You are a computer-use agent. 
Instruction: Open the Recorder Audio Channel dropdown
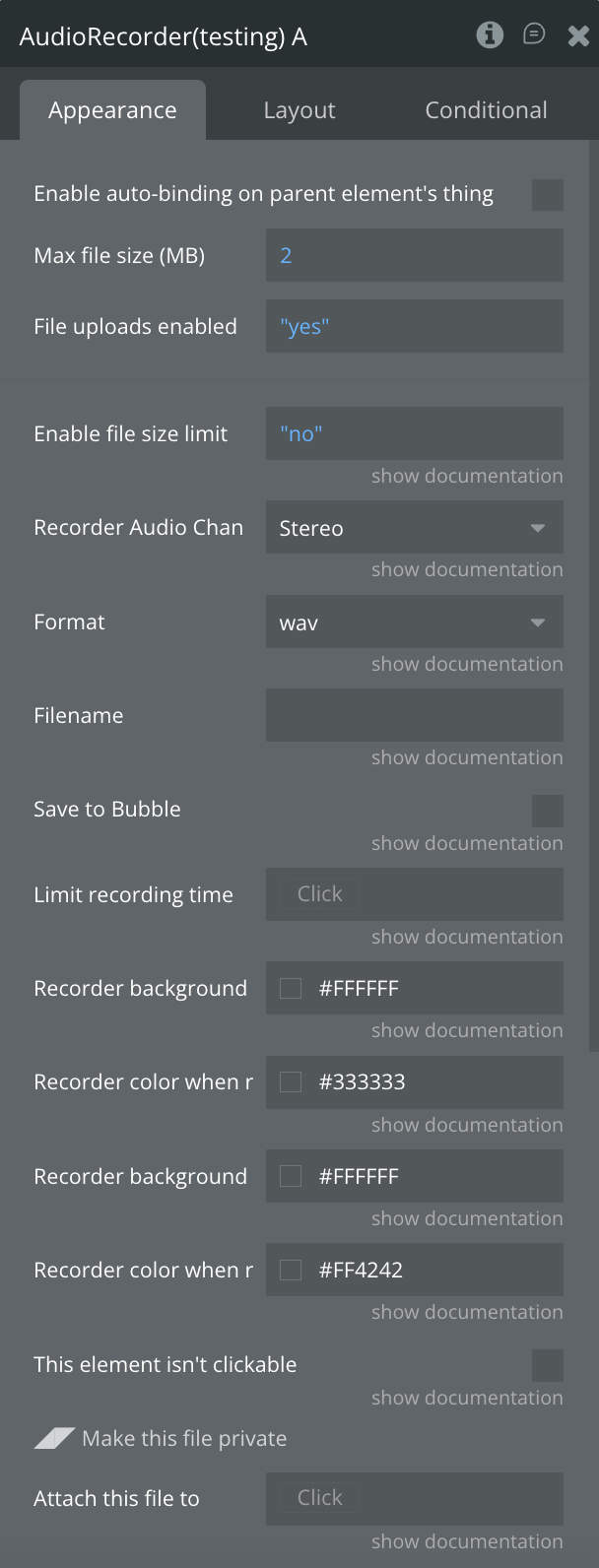pos(414,528)
